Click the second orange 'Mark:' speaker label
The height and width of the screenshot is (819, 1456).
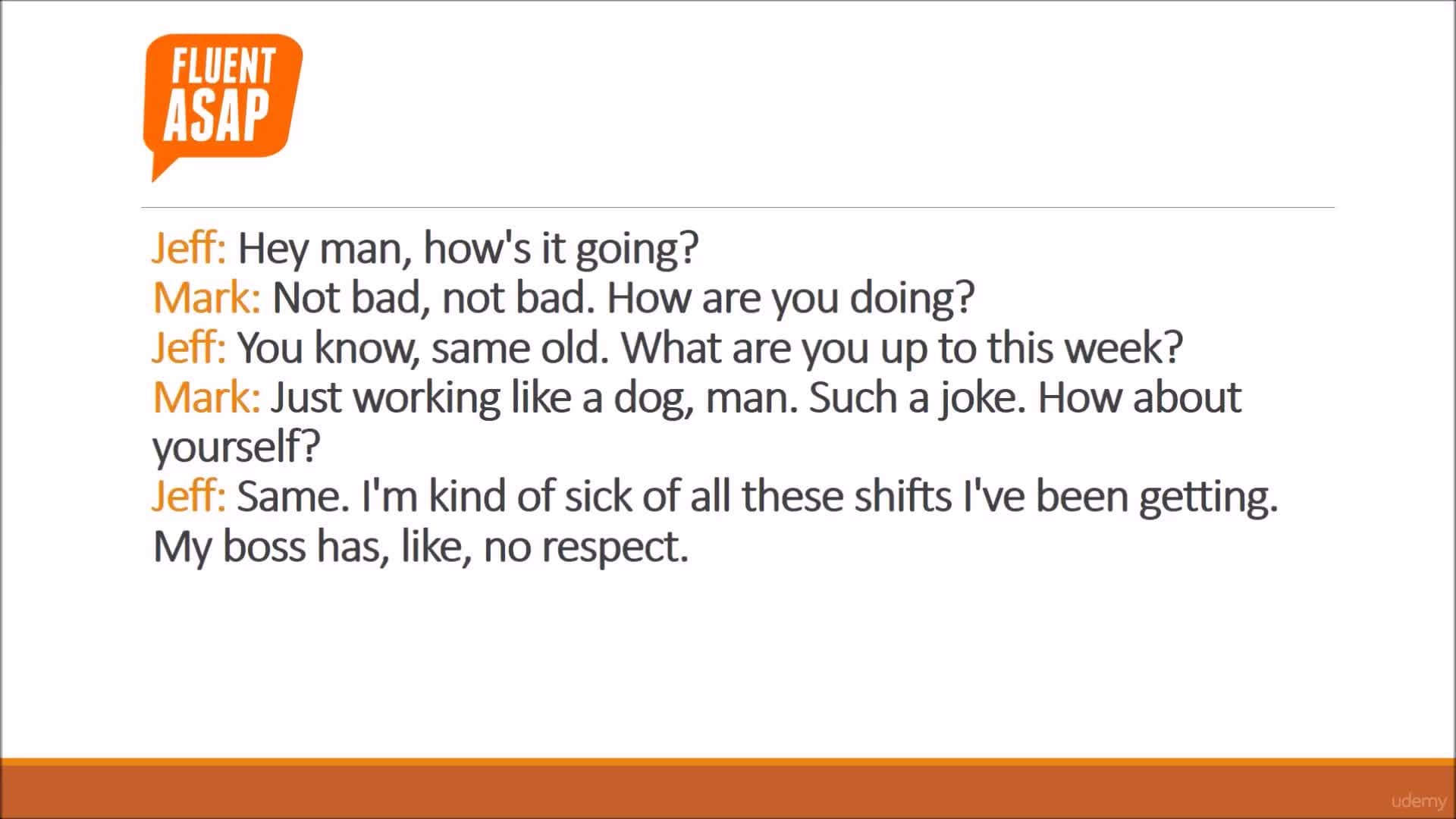pyautogui.click(x=207, y=398)
